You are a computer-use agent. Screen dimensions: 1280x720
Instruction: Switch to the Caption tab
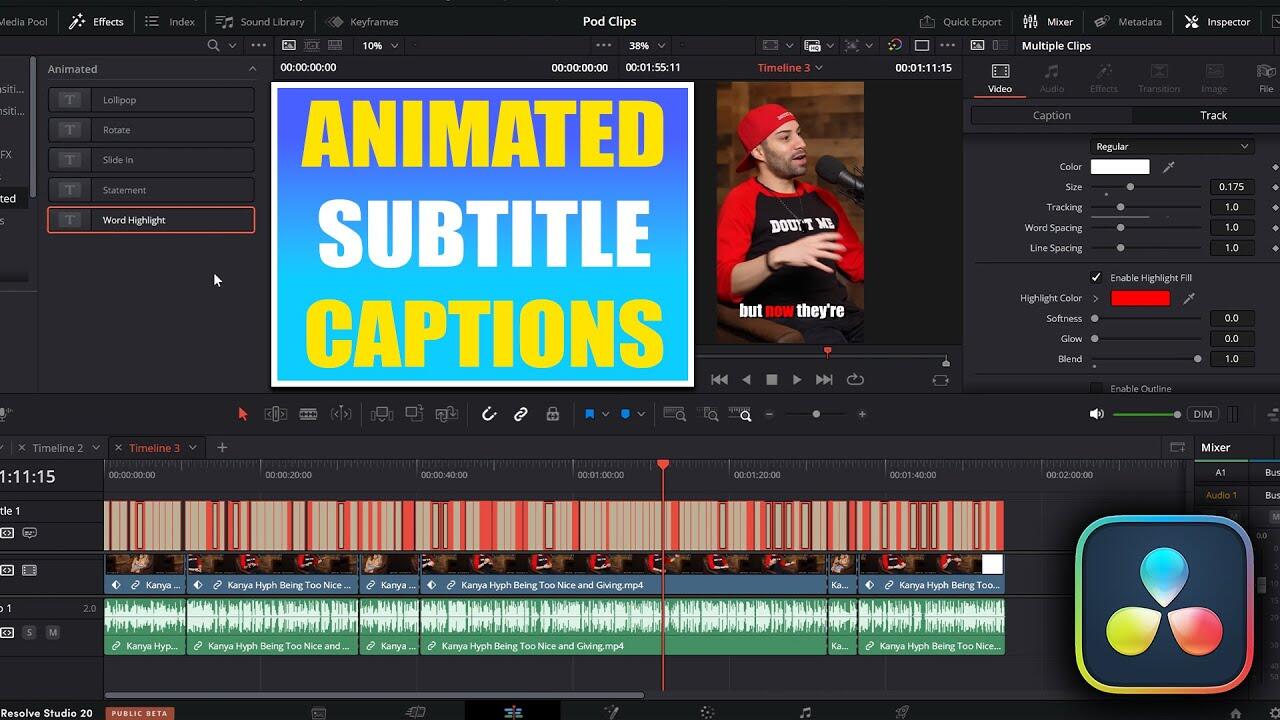[x=1051, y=115]
